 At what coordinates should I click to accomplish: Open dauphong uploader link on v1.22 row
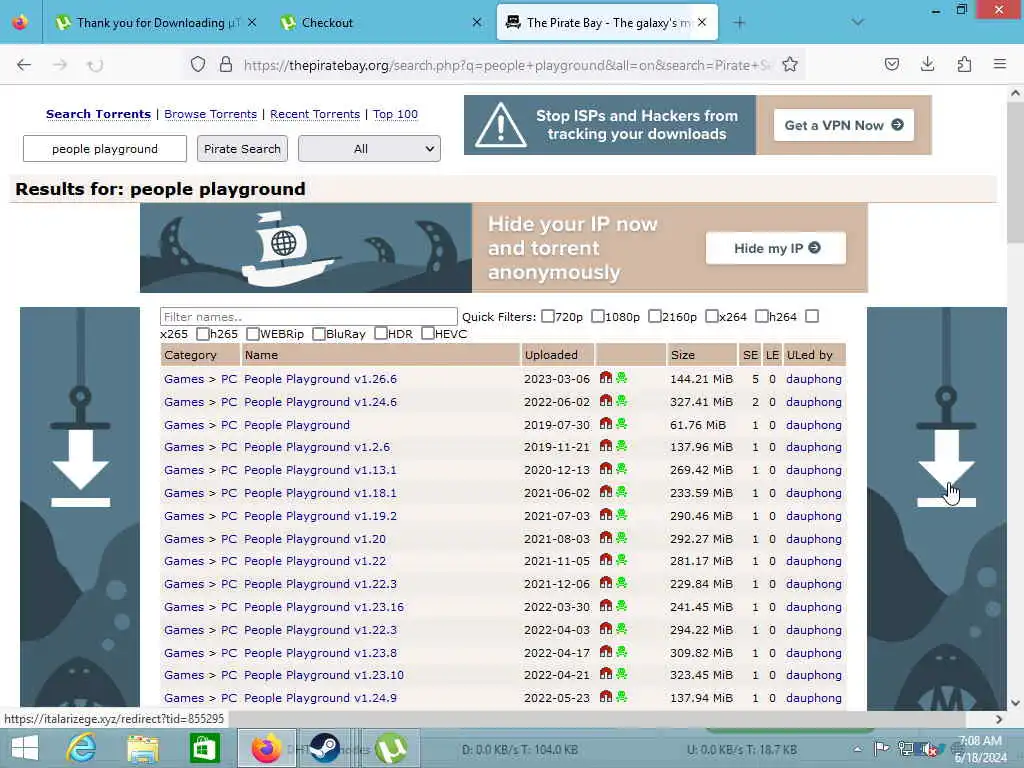pyautogui.click(x=813, y=560)
